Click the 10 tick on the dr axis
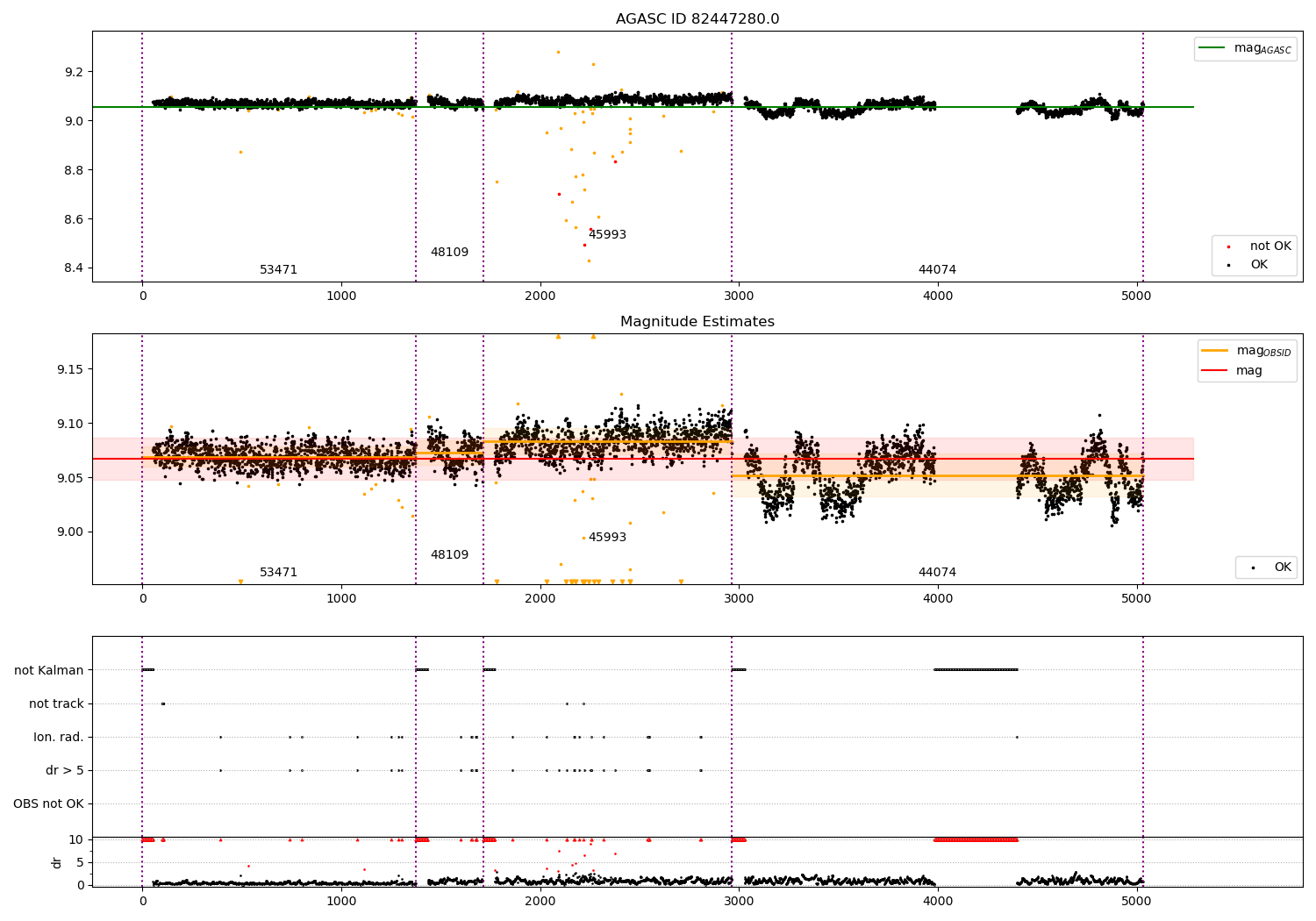The image size is (1316, 921). tap(76, 839)
